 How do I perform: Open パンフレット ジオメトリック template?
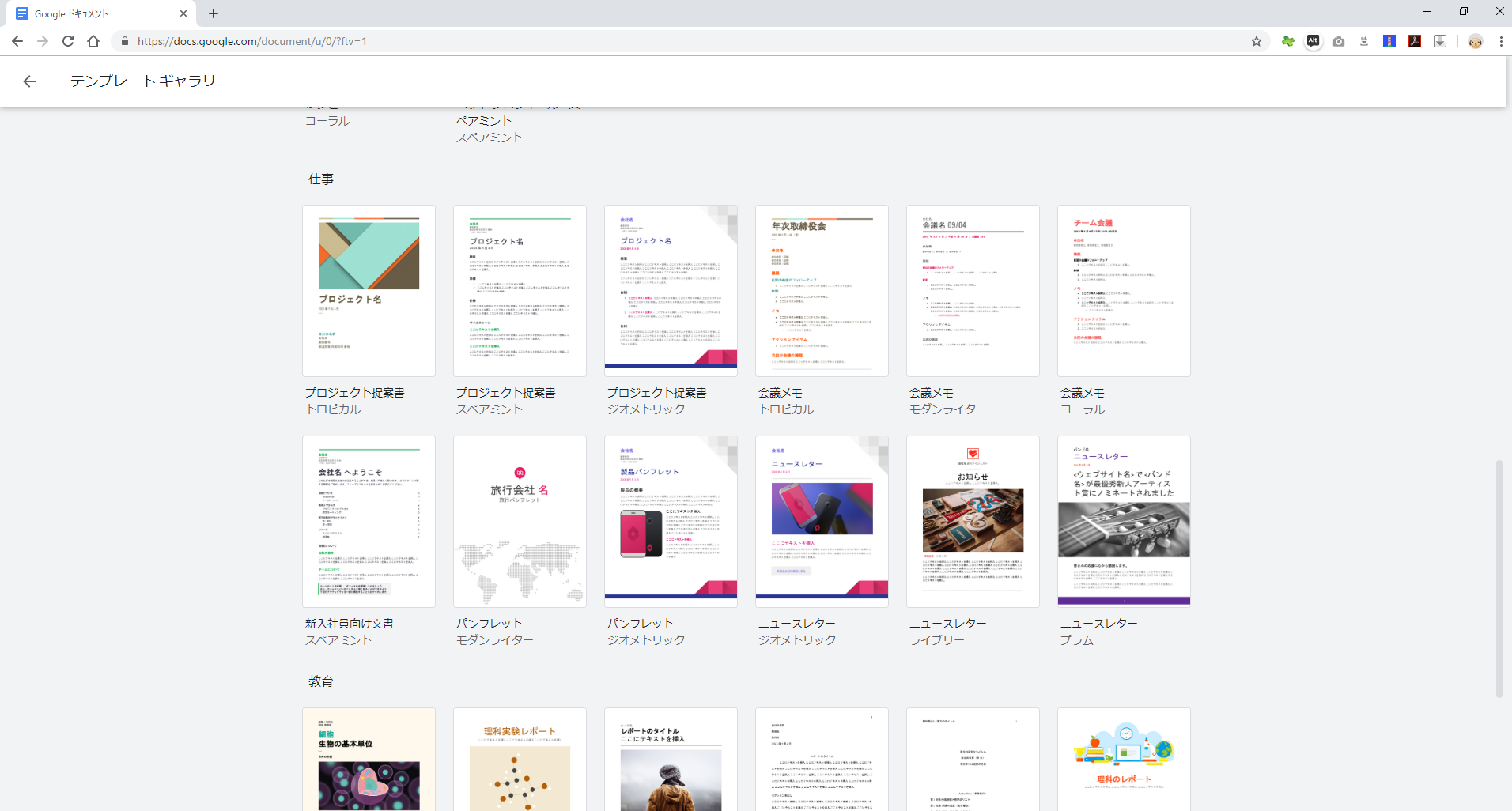pos(671,522)
